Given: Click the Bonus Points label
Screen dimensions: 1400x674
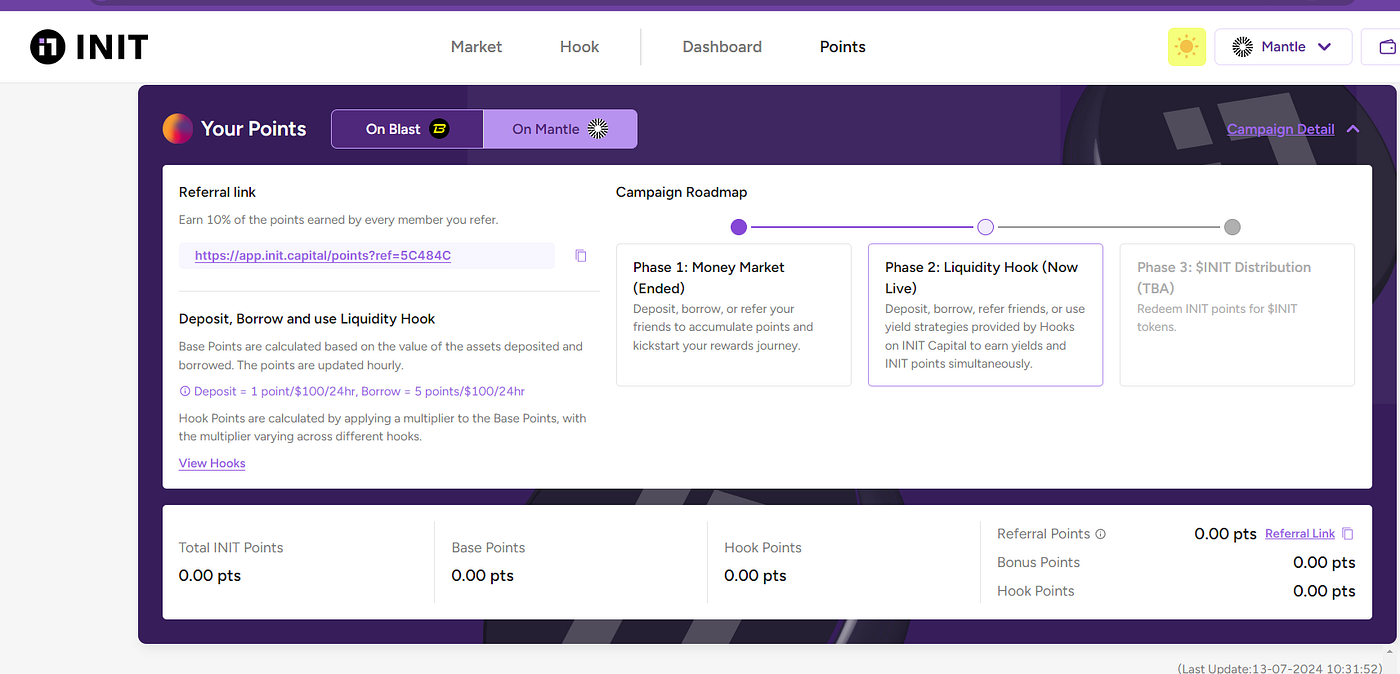Looking at the screenshot, I should (x=1038, y=562).
